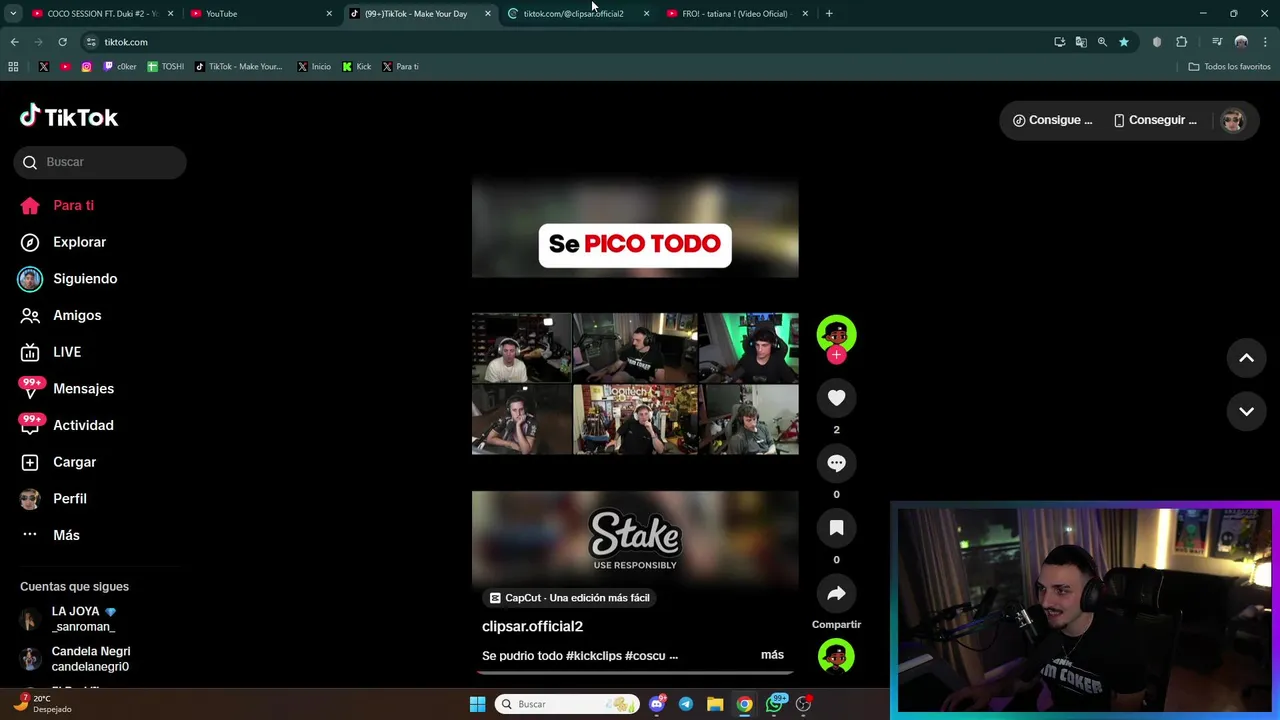The image size is (1280, 720).
Task: Reload the page
Action: [x=62, y=42]
